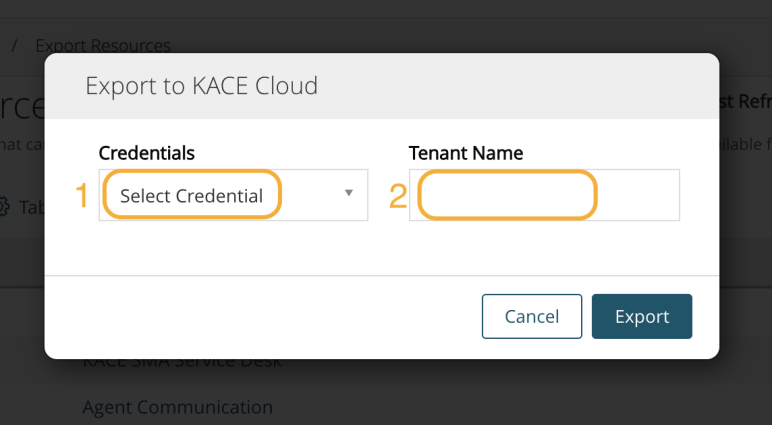Click the Credentials field label
772x425 pixels.
click(x=146, y=153)
